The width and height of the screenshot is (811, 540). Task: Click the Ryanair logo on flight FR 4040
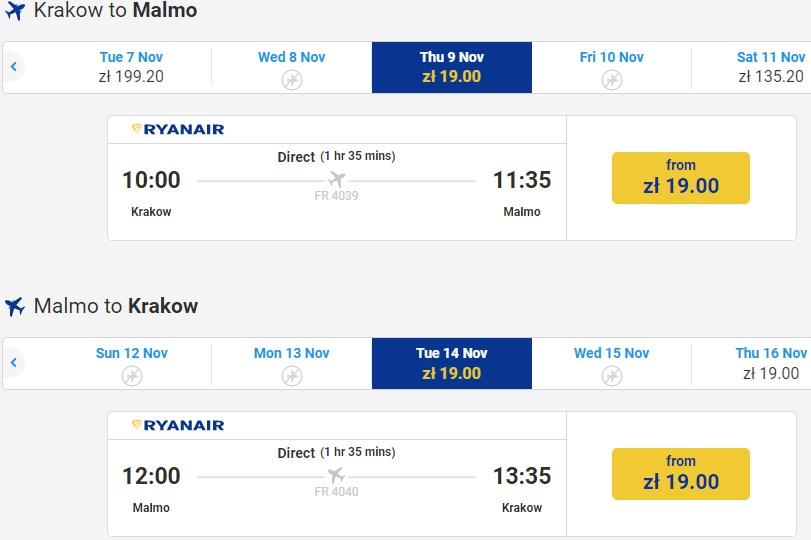point(178,425)
